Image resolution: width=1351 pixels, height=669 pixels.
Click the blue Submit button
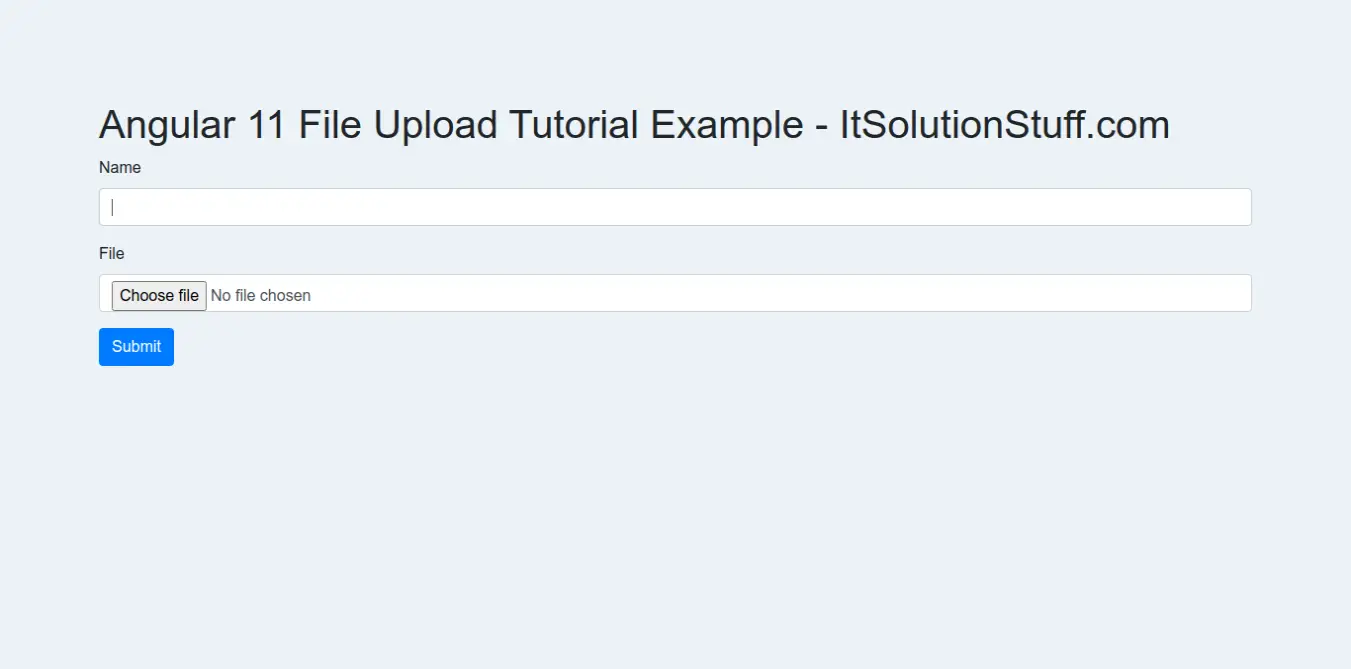click(136, 347)
